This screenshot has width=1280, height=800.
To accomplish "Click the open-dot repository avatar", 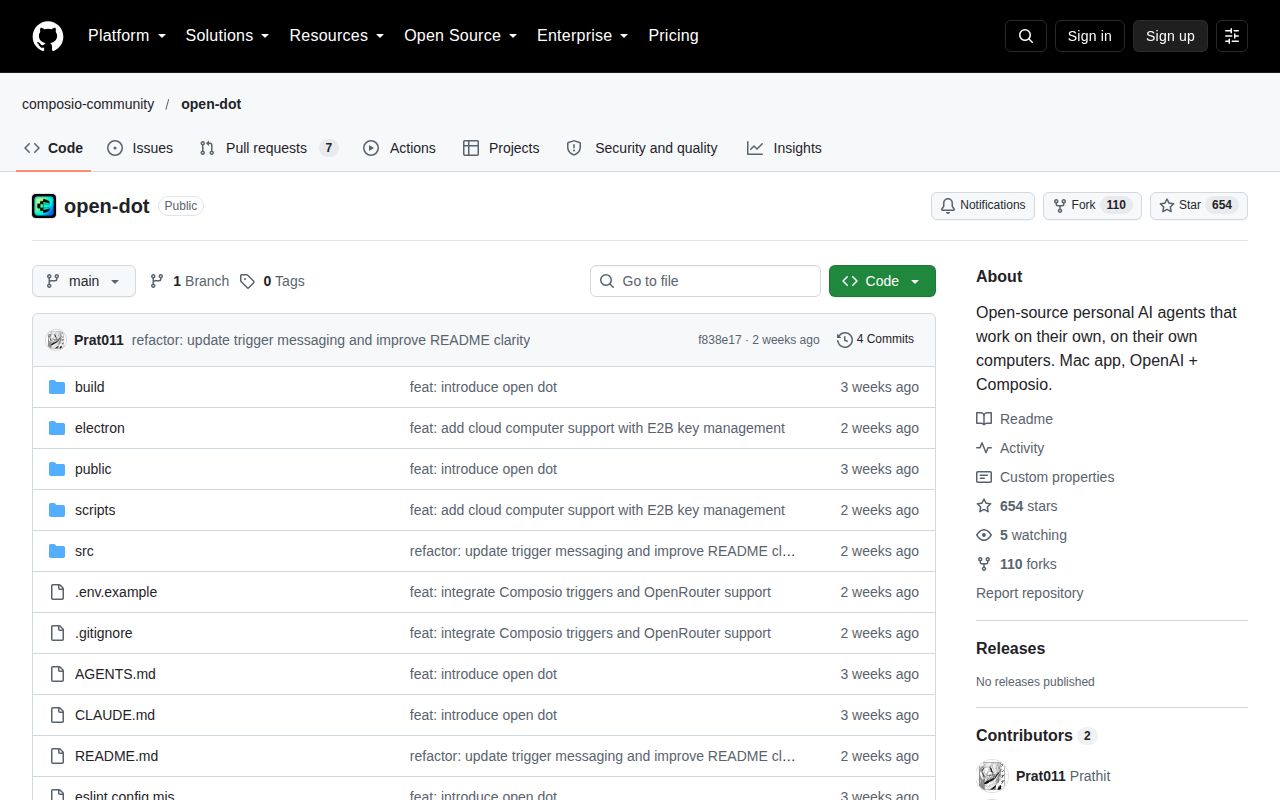I will point(44,206).
